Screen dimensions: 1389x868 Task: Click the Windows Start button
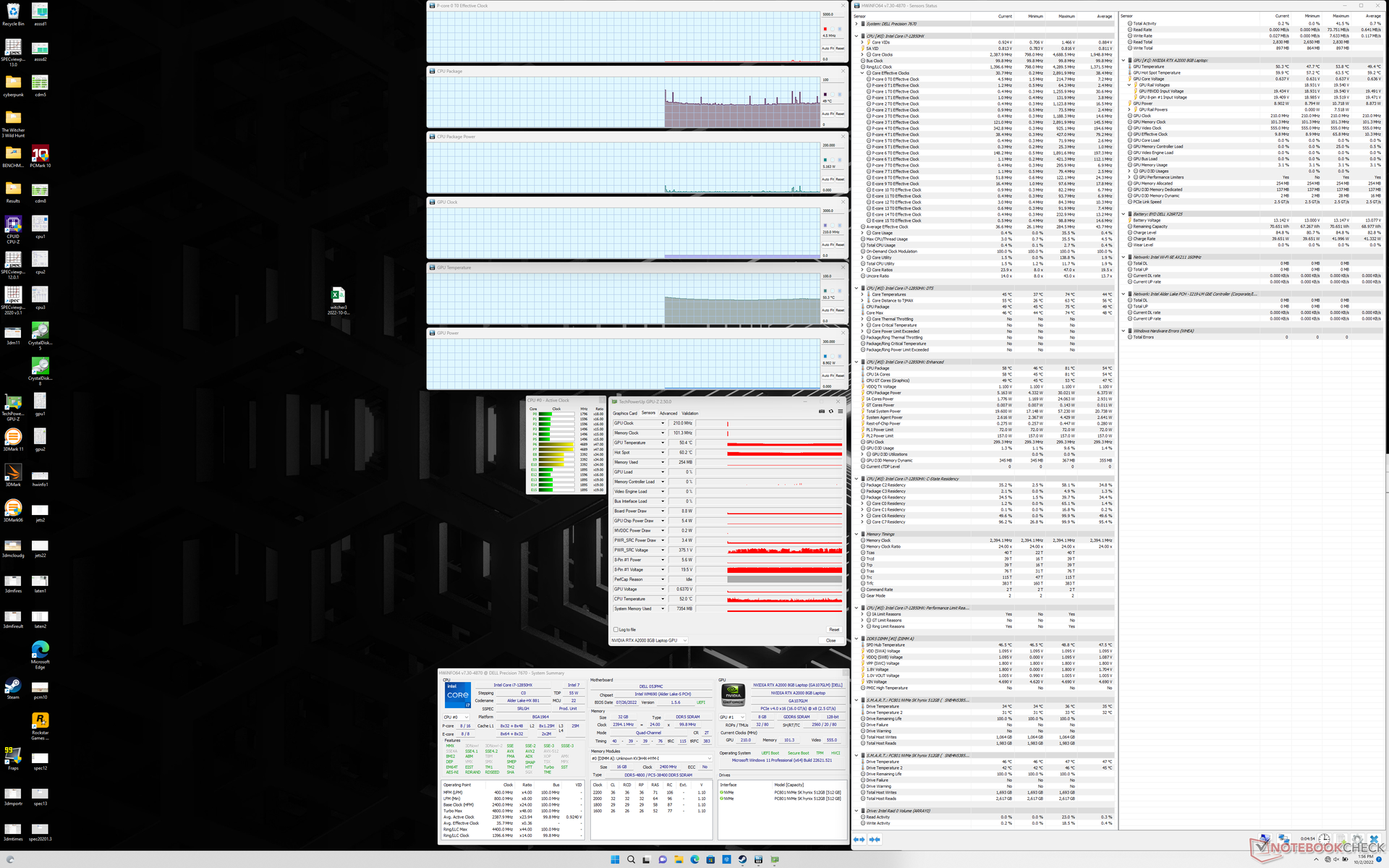pos(615,859)
